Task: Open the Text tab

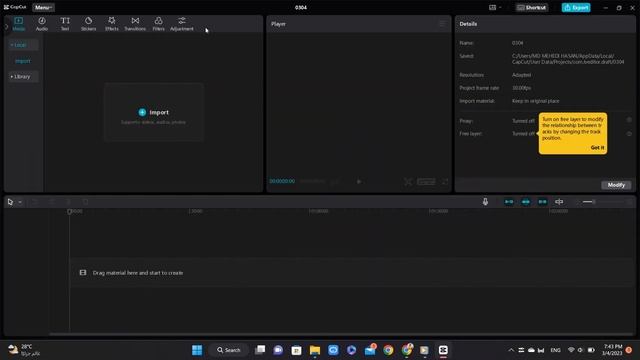Action: 65,24
